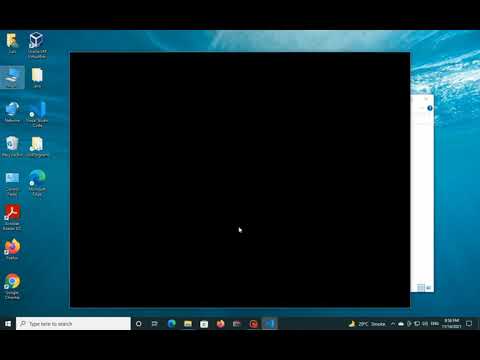This screenshot has width=480, height=360.
Task: Open the Windows Start menu
Action: [x=8, y=323]
